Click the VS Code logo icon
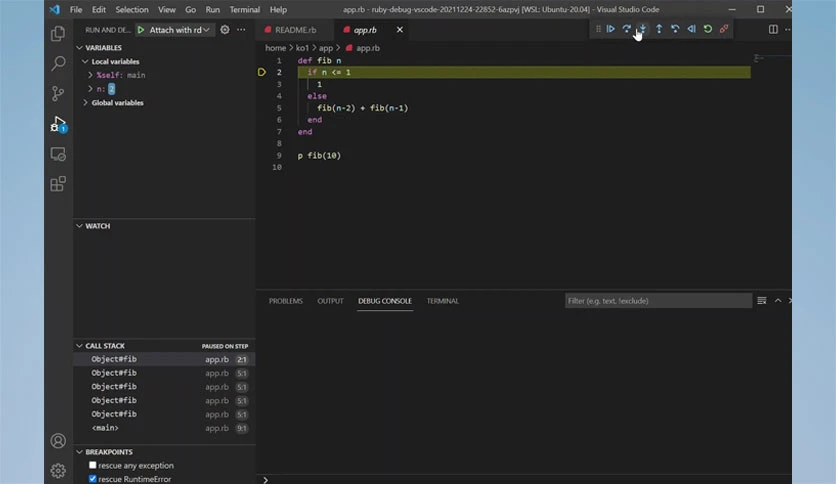The width and height of the screenshot is (836, 484). [x=55, y=10]
